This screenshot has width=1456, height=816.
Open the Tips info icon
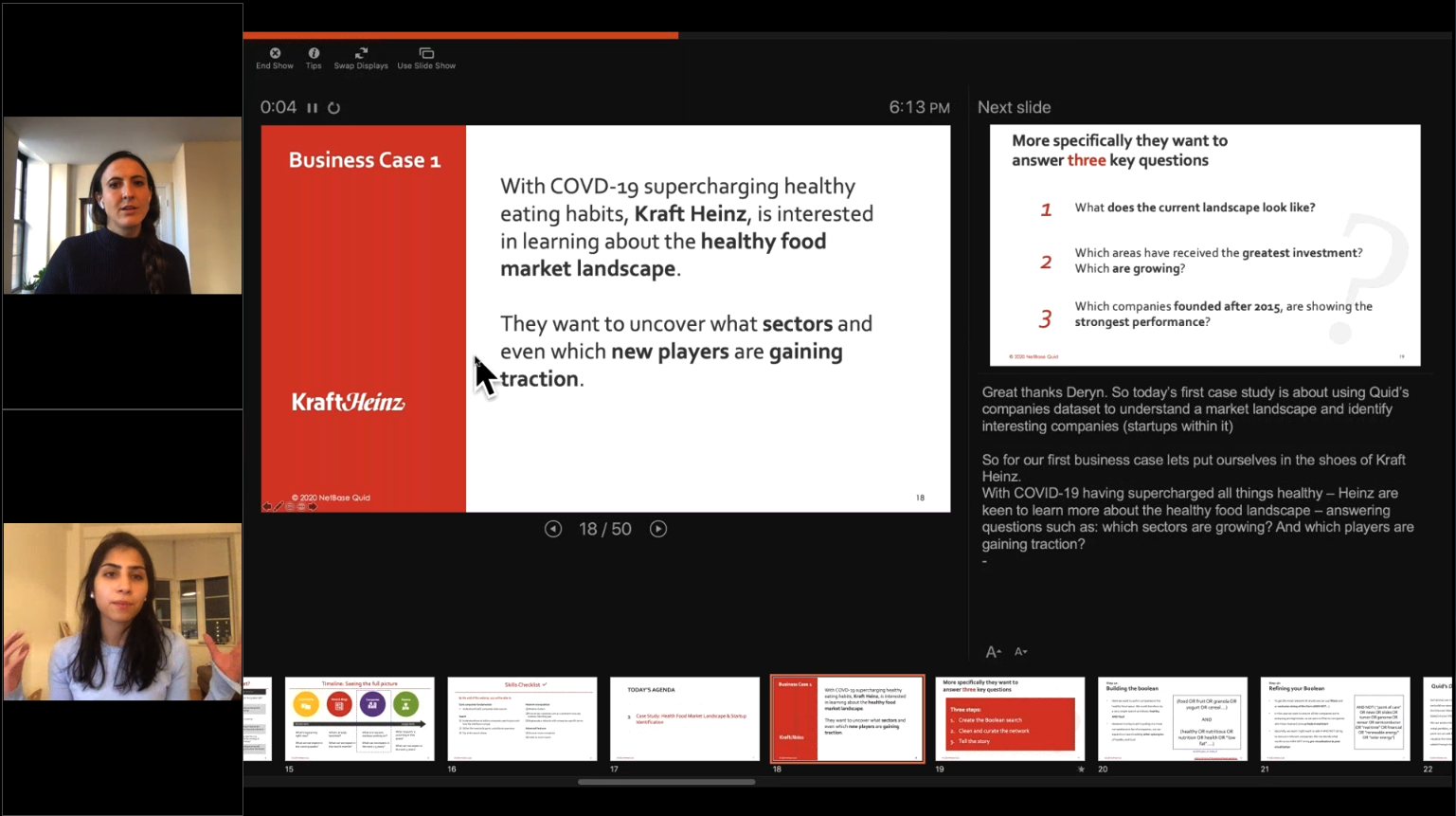click(314, 53)
